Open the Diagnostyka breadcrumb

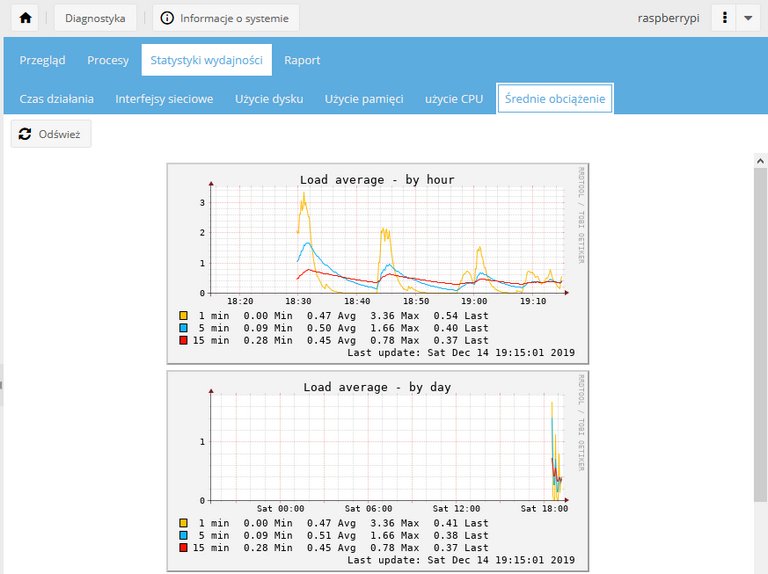click(96, 18)
